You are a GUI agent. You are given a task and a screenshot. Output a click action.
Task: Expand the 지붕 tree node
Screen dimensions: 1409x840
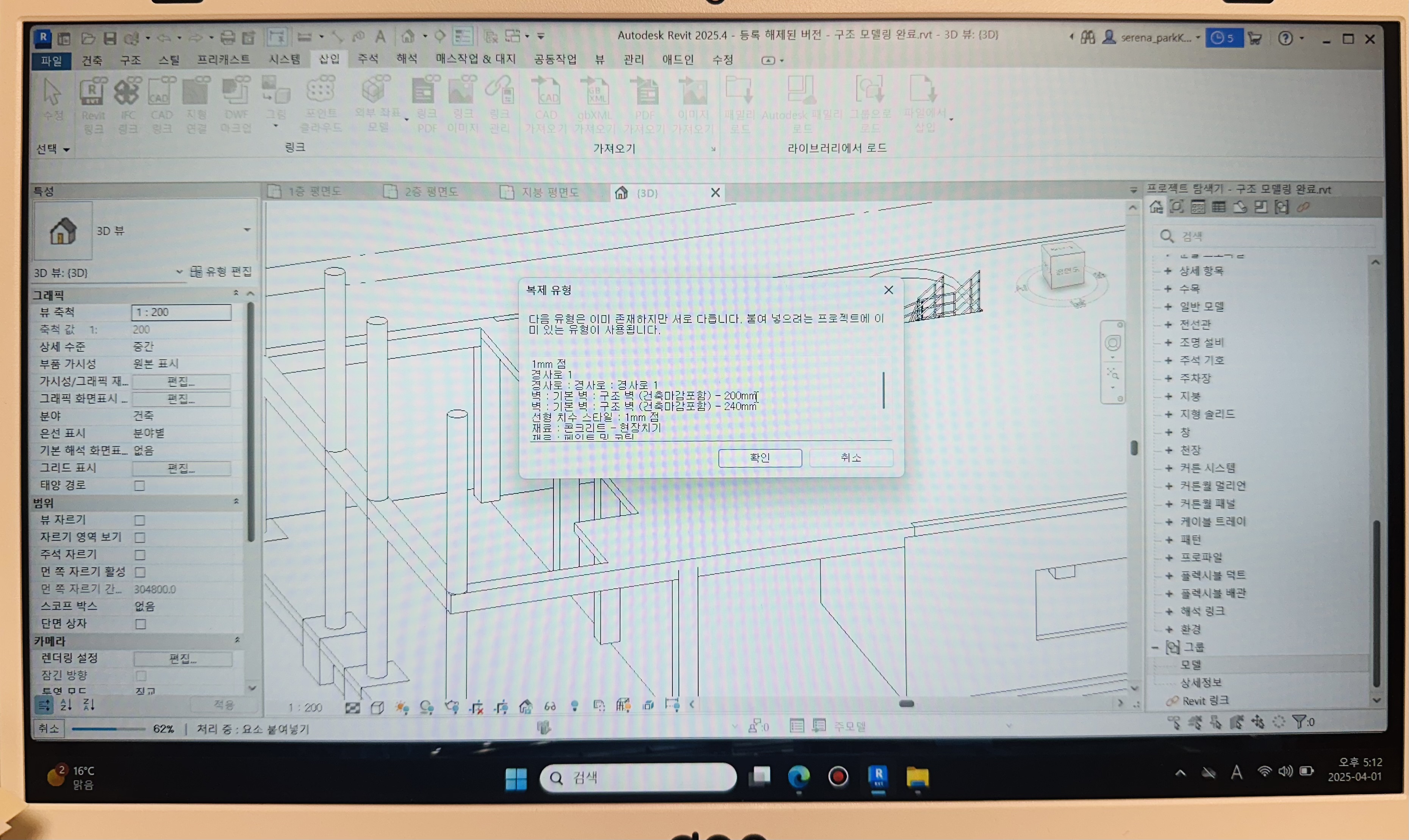pyautogui.click(x=1168, y=396)
